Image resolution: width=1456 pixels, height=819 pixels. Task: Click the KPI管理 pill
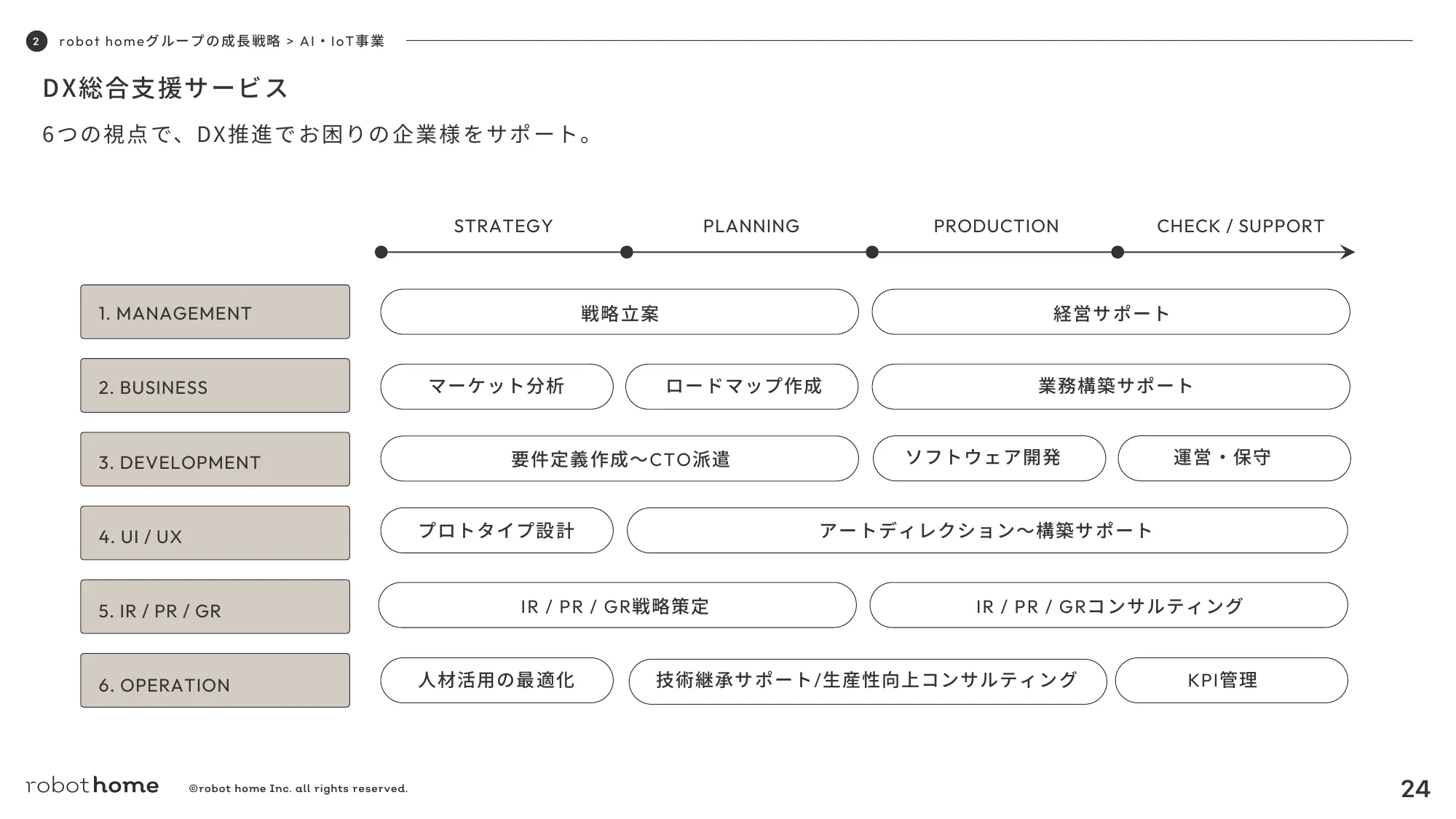coord(1231,681)
